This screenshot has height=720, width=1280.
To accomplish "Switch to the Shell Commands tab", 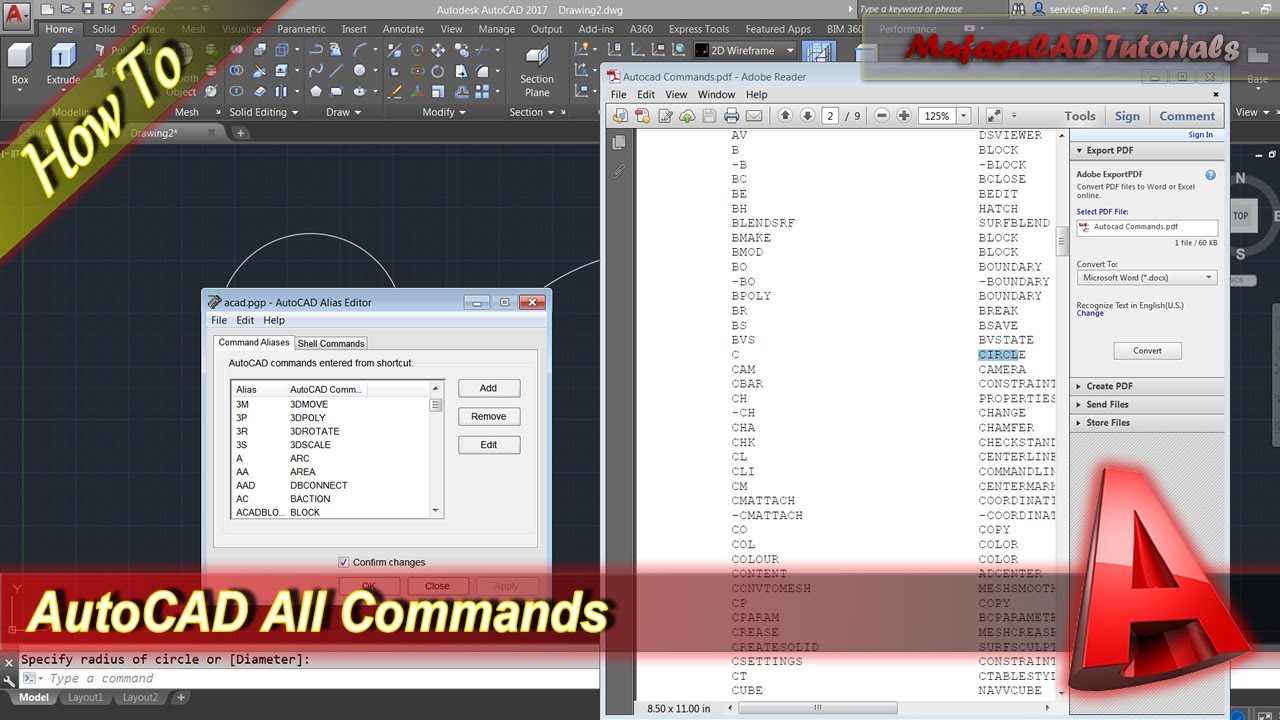I will [x=331, y=343].
